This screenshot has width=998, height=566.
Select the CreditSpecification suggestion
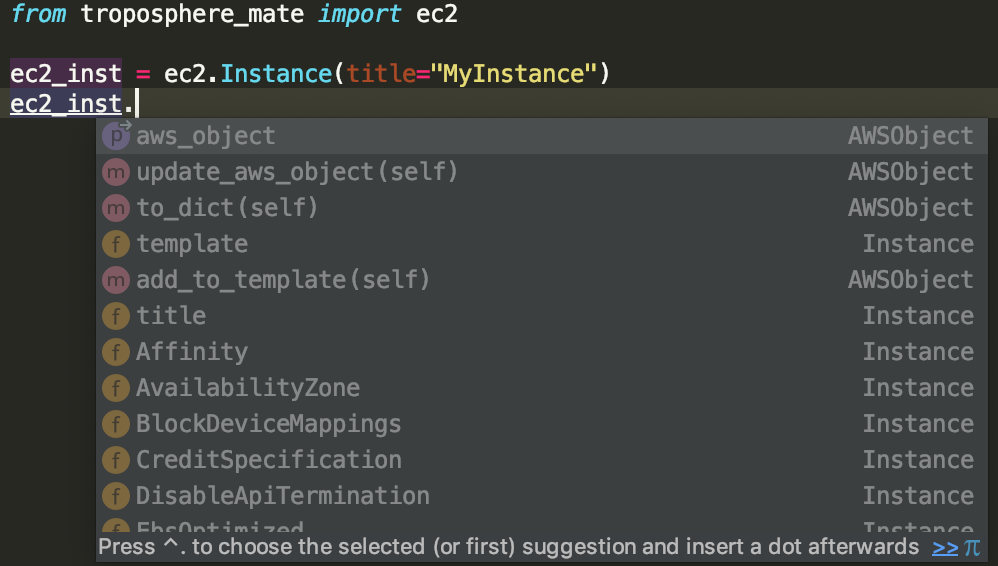[269, 460]
